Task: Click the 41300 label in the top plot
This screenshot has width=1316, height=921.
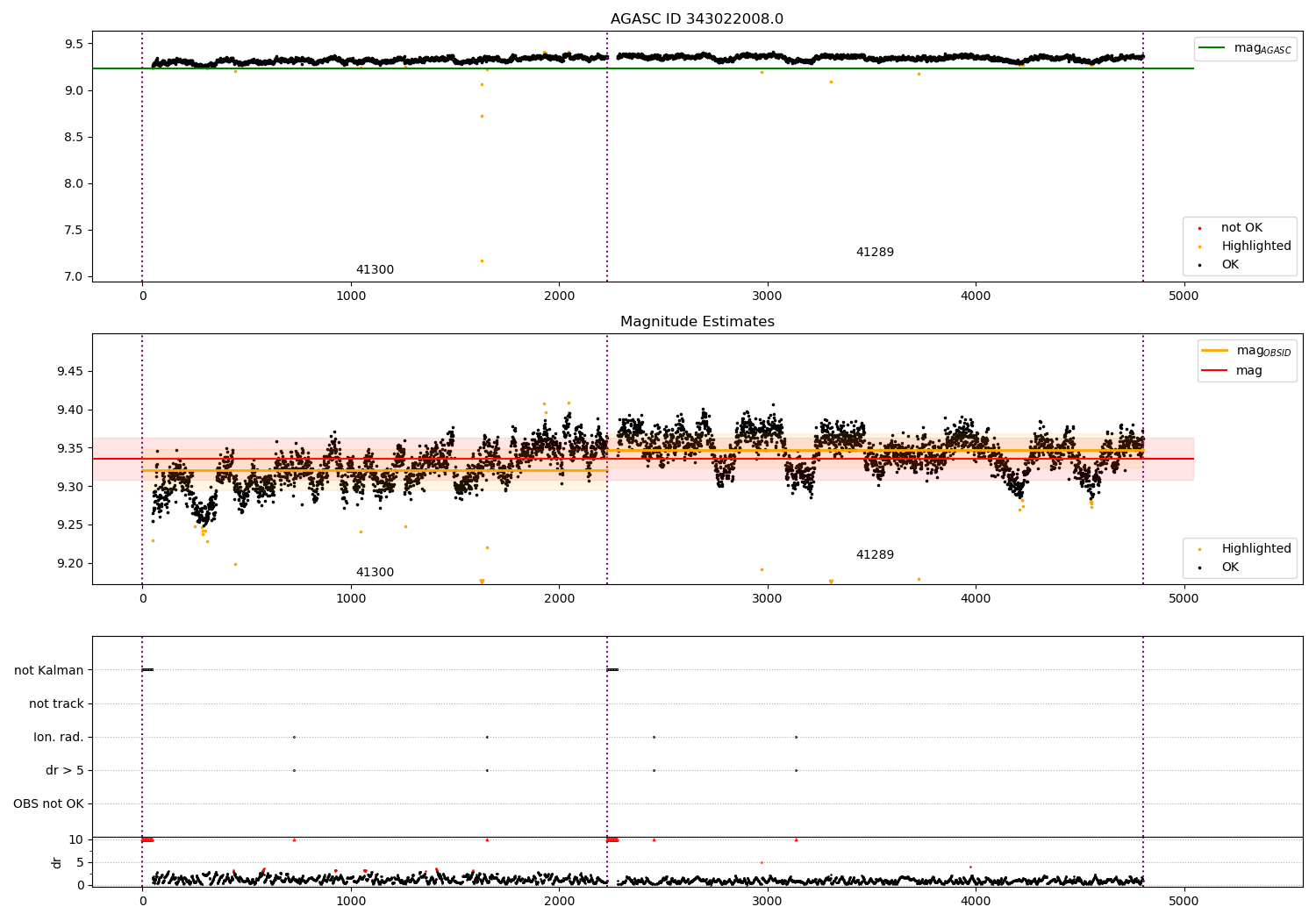Action: [x=375, y=270]
